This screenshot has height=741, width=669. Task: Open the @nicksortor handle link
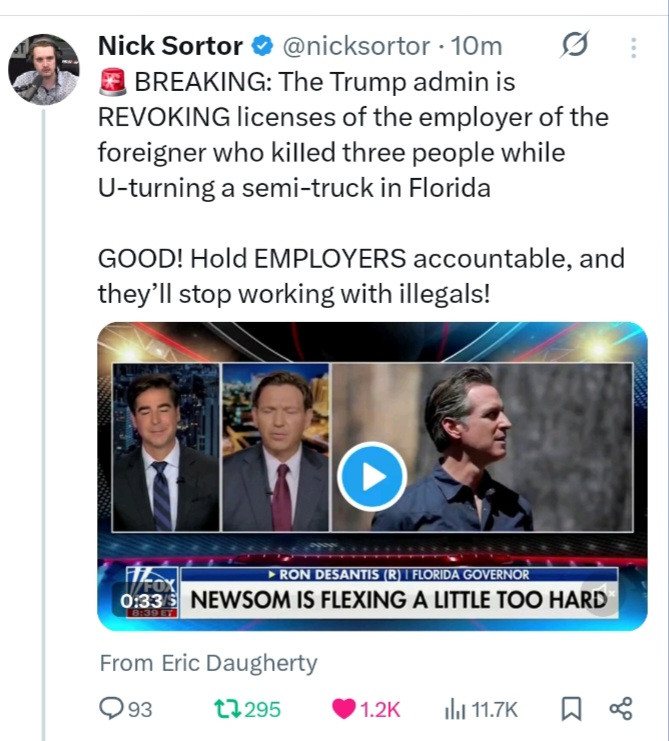tap(356, 46)
